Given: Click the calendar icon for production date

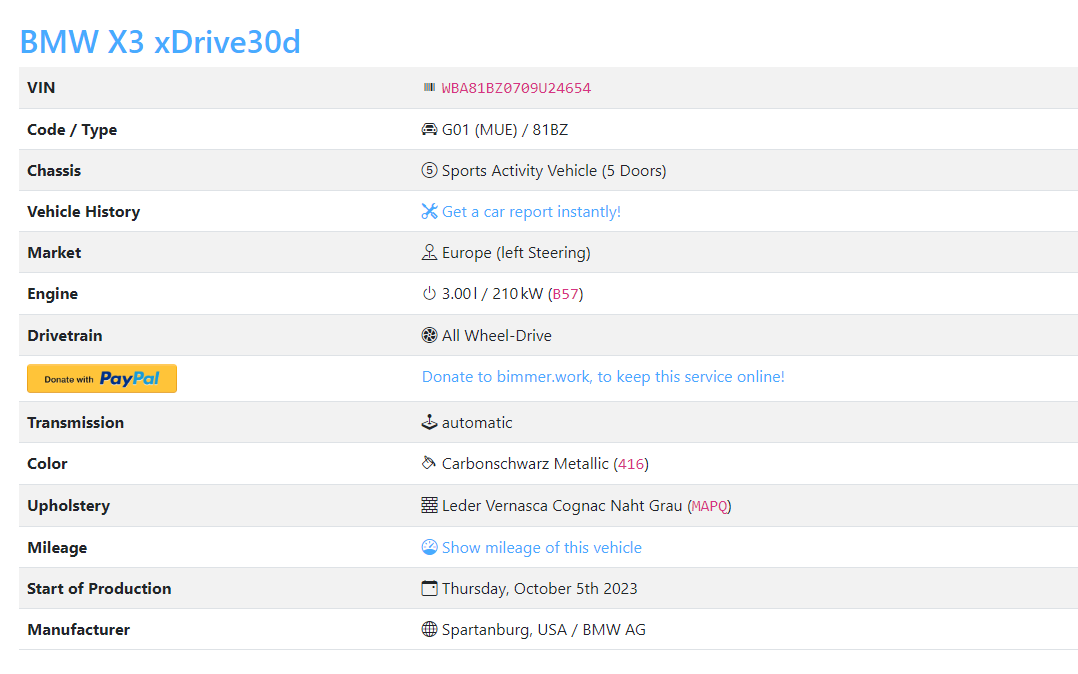Looking at the screenshot, I should coord(429,589).
